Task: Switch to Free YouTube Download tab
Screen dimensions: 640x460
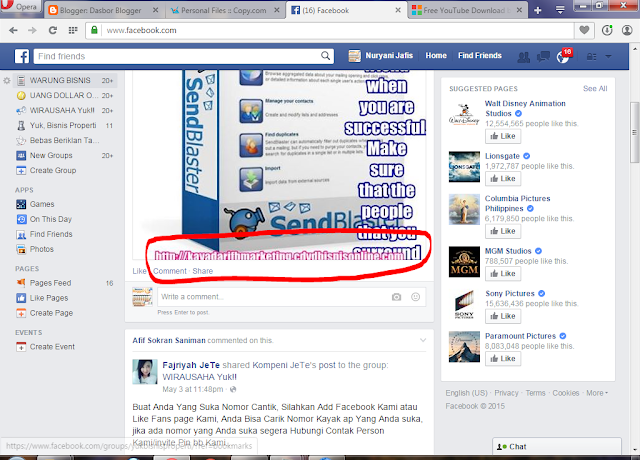Action: pyautogui.click(x=467, y=11)
